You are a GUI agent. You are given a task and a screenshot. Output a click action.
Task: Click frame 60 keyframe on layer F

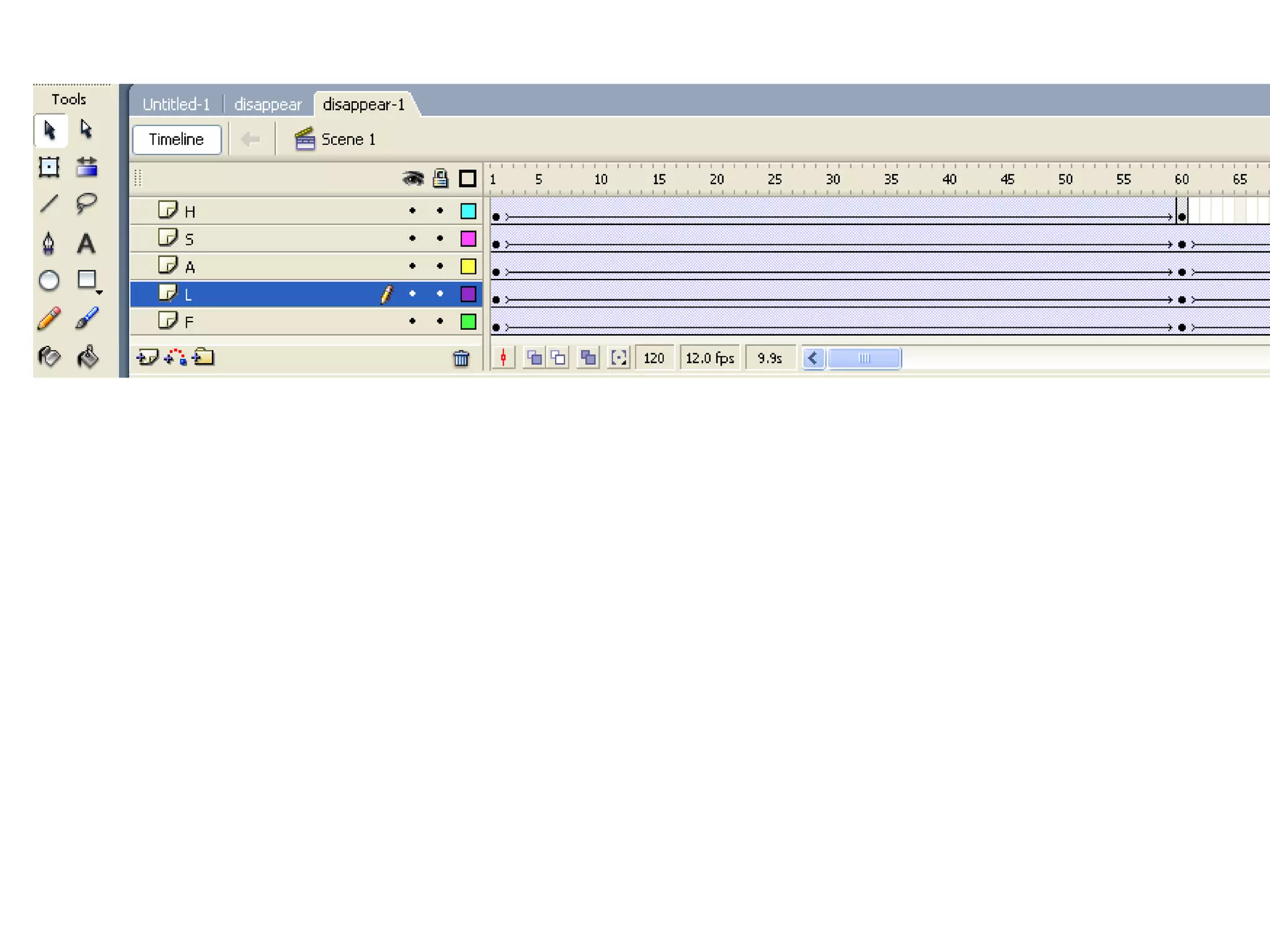click(x=1181, y=327)
